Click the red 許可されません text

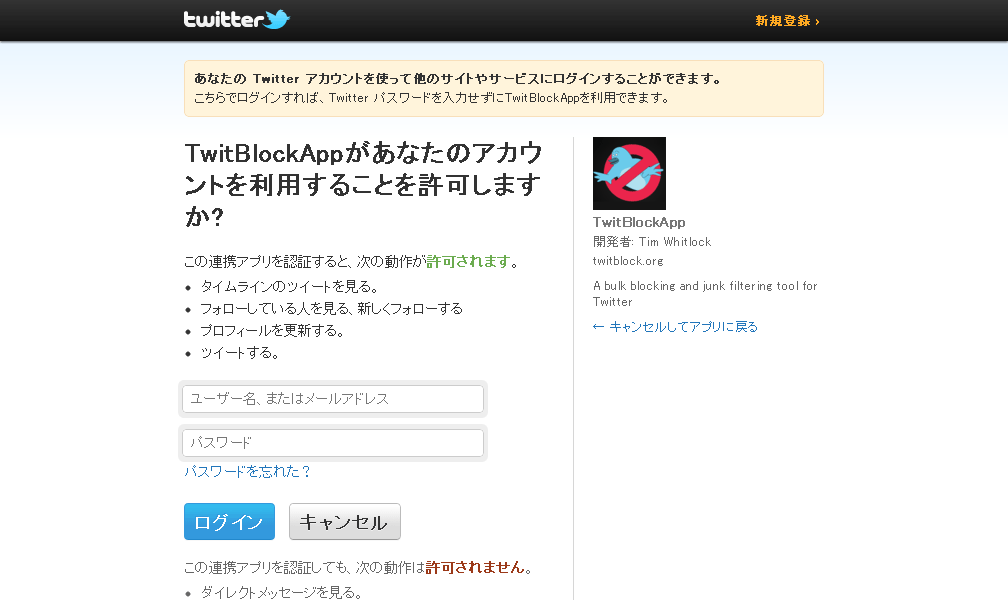click(x=475, y=567)
